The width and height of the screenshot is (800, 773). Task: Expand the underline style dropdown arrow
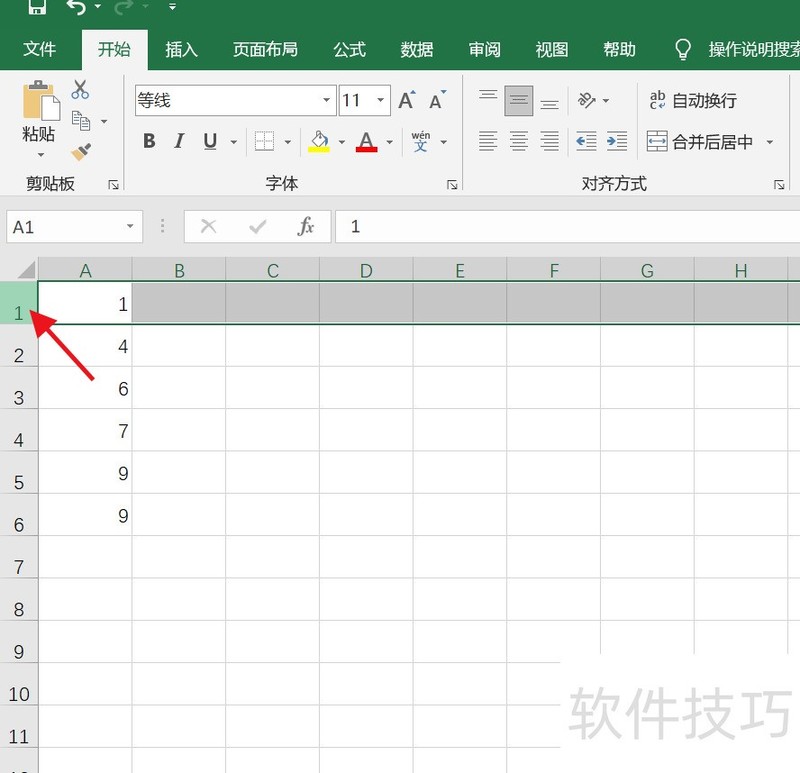click(x=234, y=142)
